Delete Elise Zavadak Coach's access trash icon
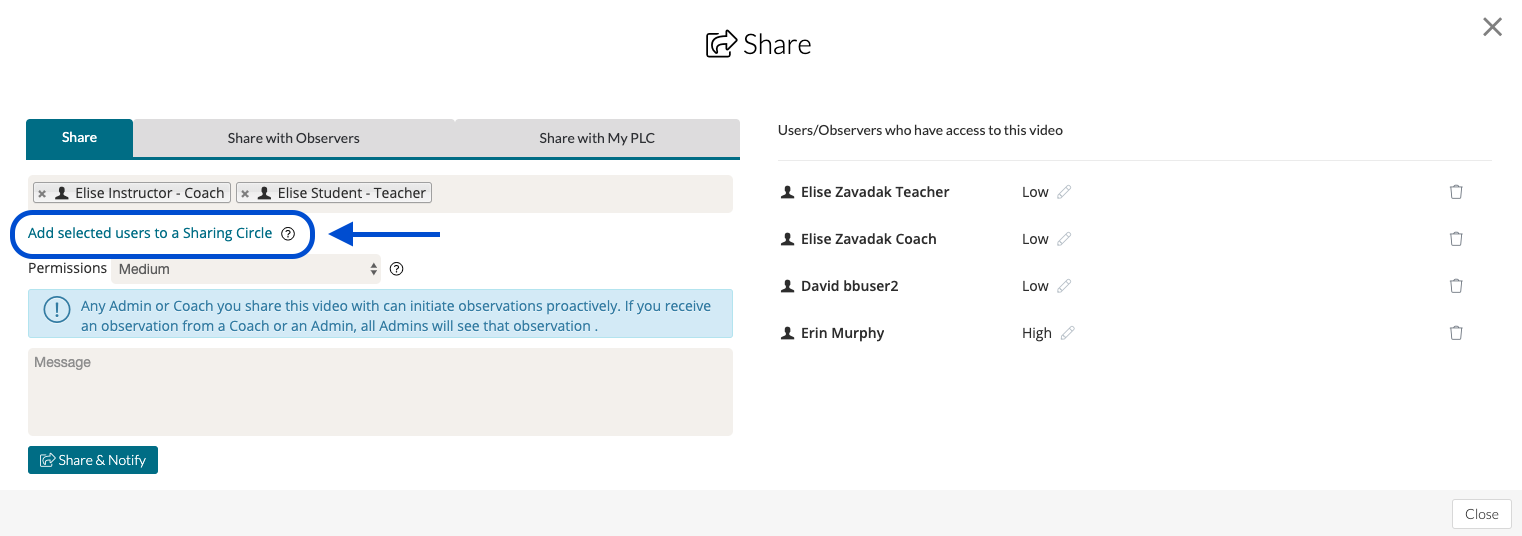 1456,239
